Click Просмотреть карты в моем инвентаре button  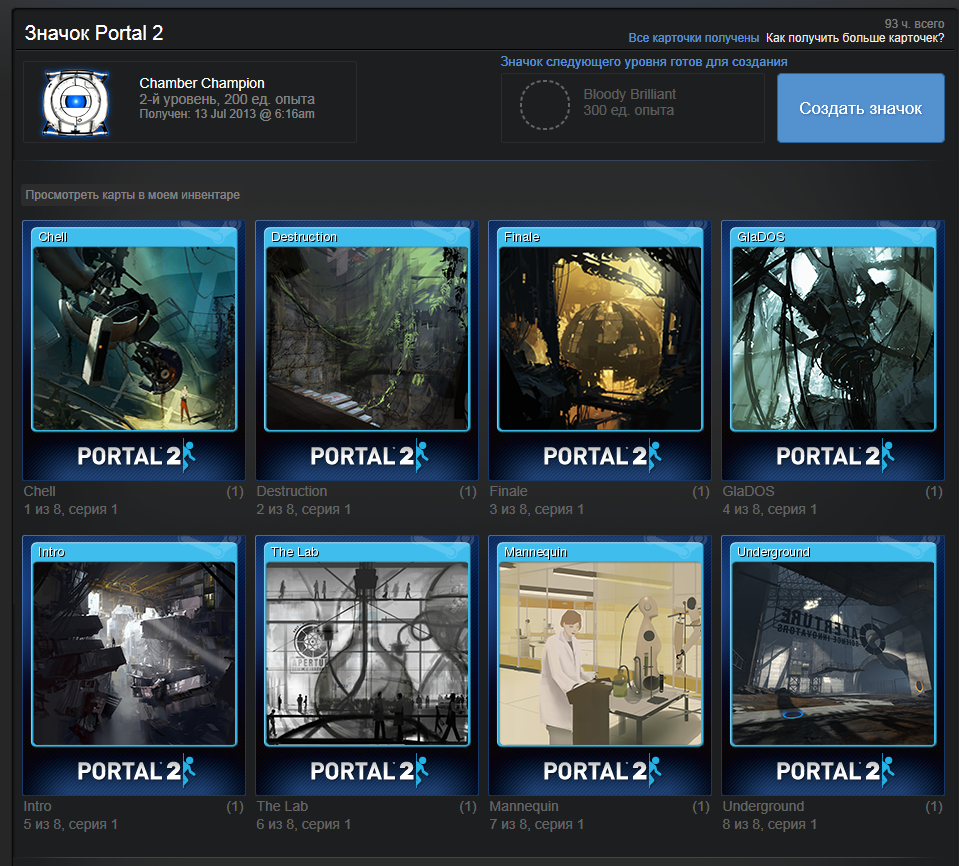[x=133, y=195]
